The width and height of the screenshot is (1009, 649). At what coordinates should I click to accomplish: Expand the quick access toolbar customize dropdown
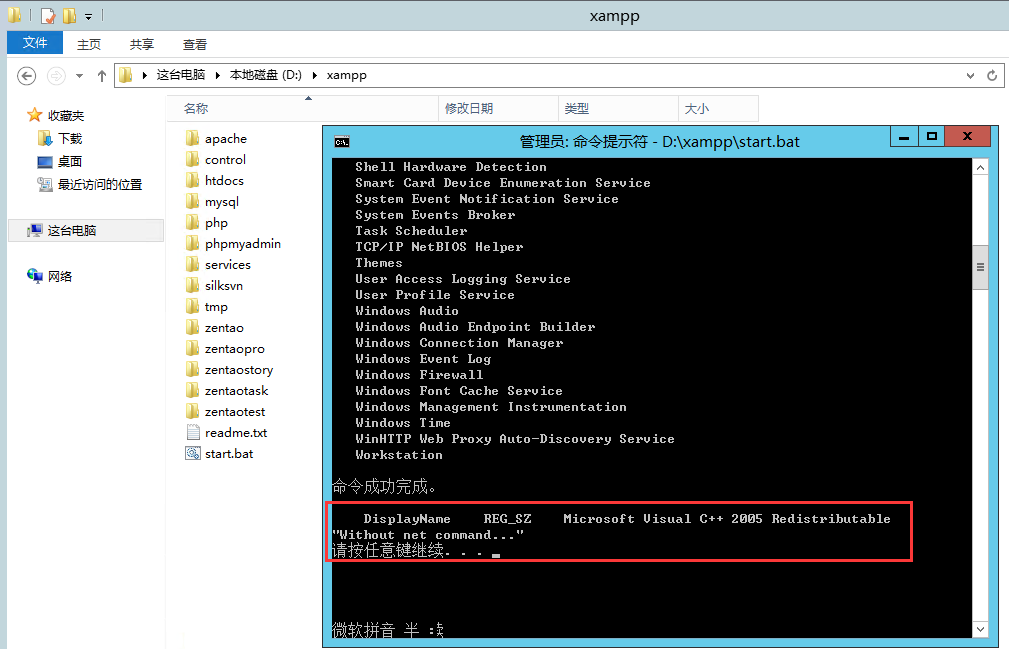coord(89,15)
